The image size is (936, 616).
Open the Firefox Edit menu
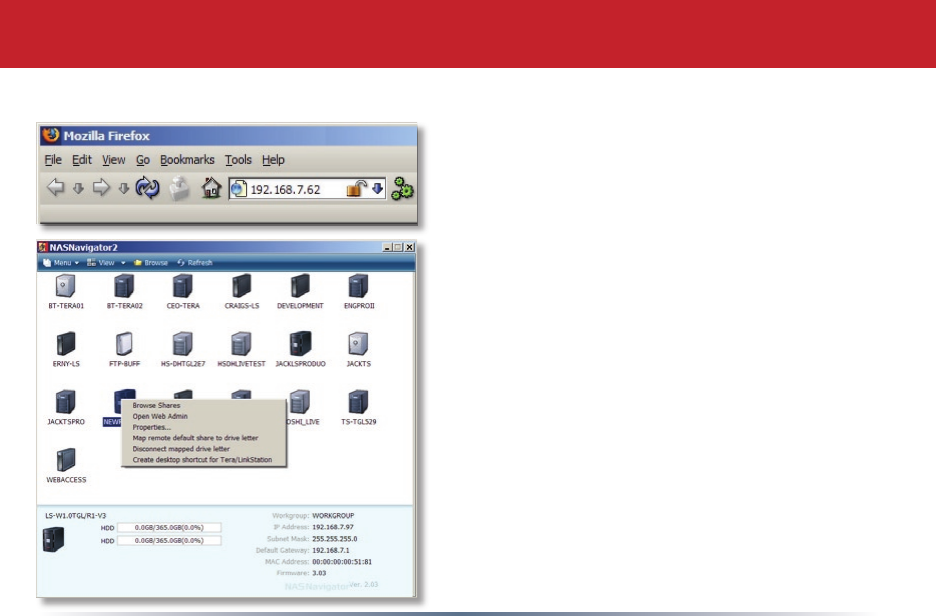82,160
